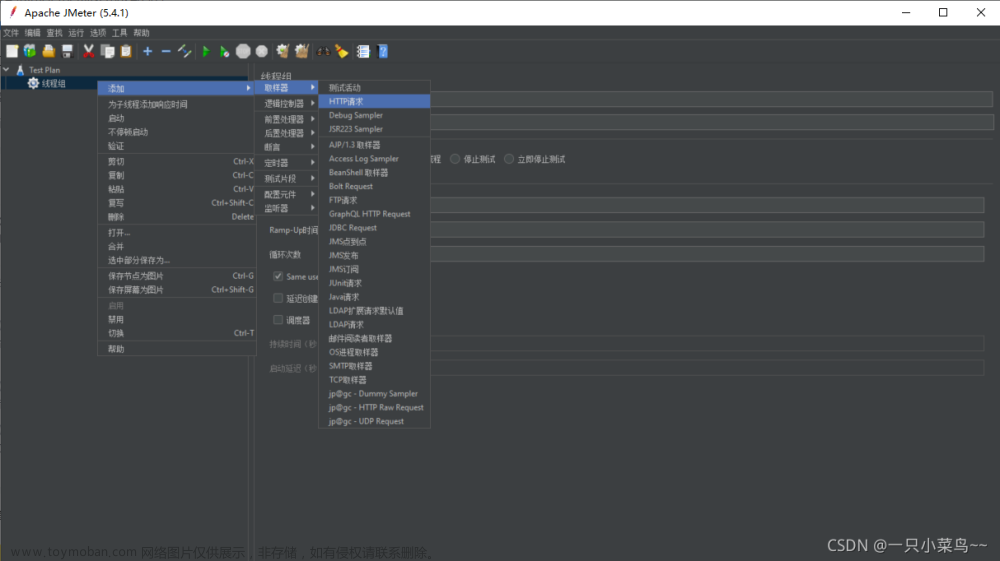This screenshot has height=561, width=1000.
Task: Click Start no pauses icon
Action: [x=224, y=51]
